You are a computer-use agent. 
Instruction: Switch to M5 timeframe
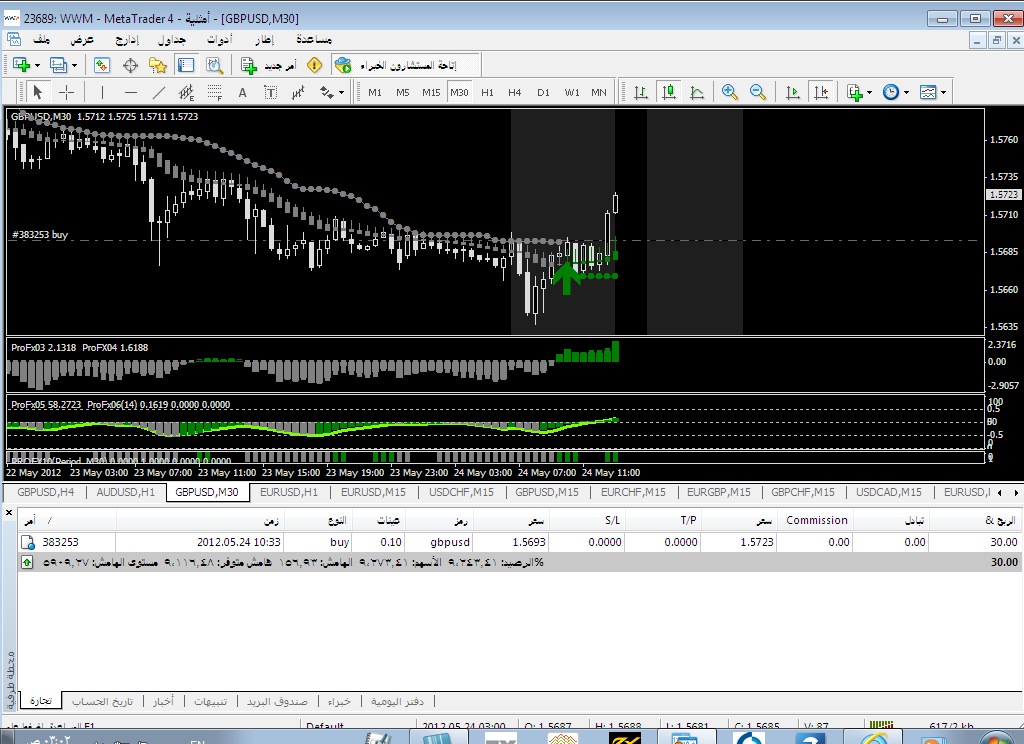(x=403, y=92)
